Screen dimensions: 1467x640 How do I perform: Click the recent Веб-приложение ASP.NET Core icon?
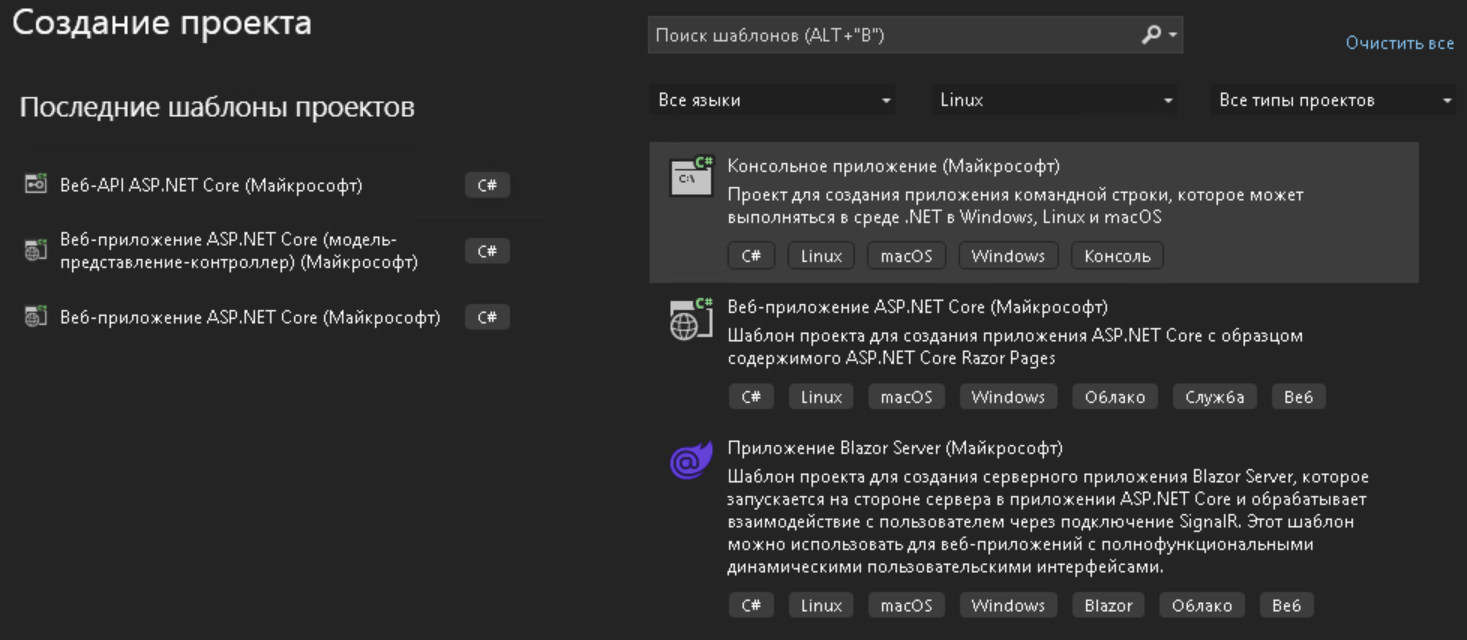click(x=36, y=318)
